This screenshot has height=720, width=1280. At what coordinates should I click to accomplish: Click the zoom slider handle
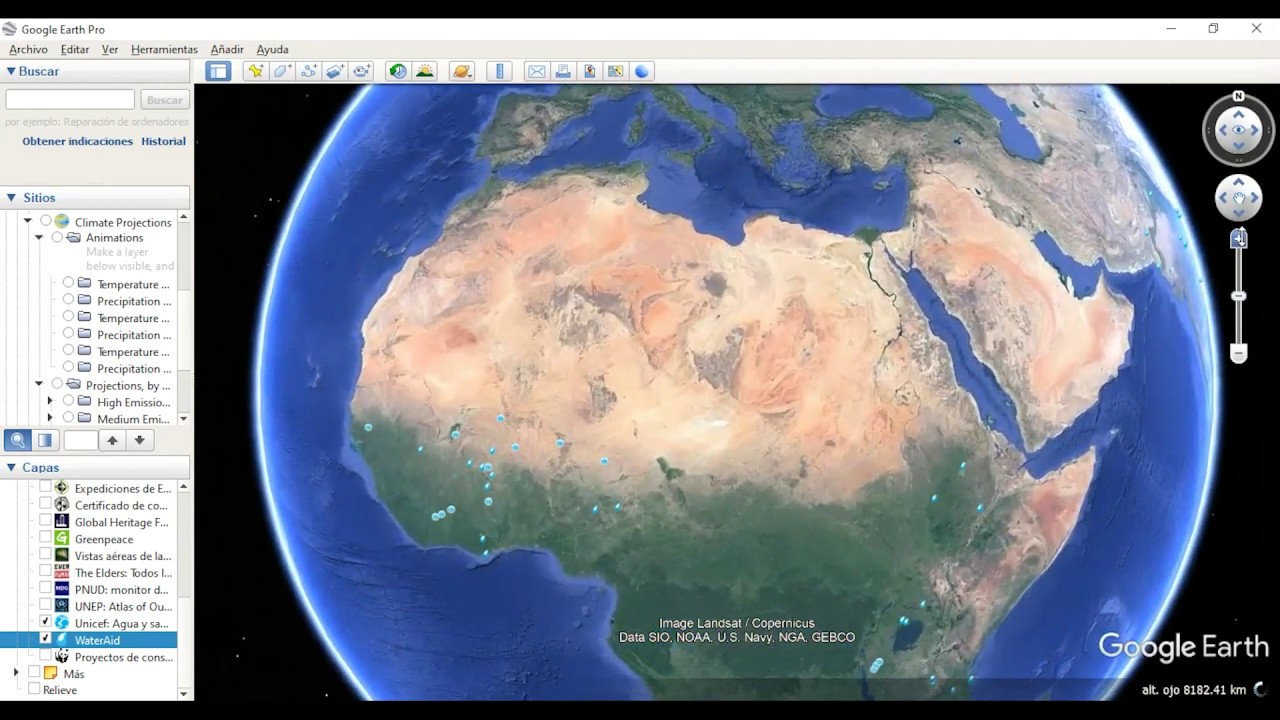click(1239, 296)
